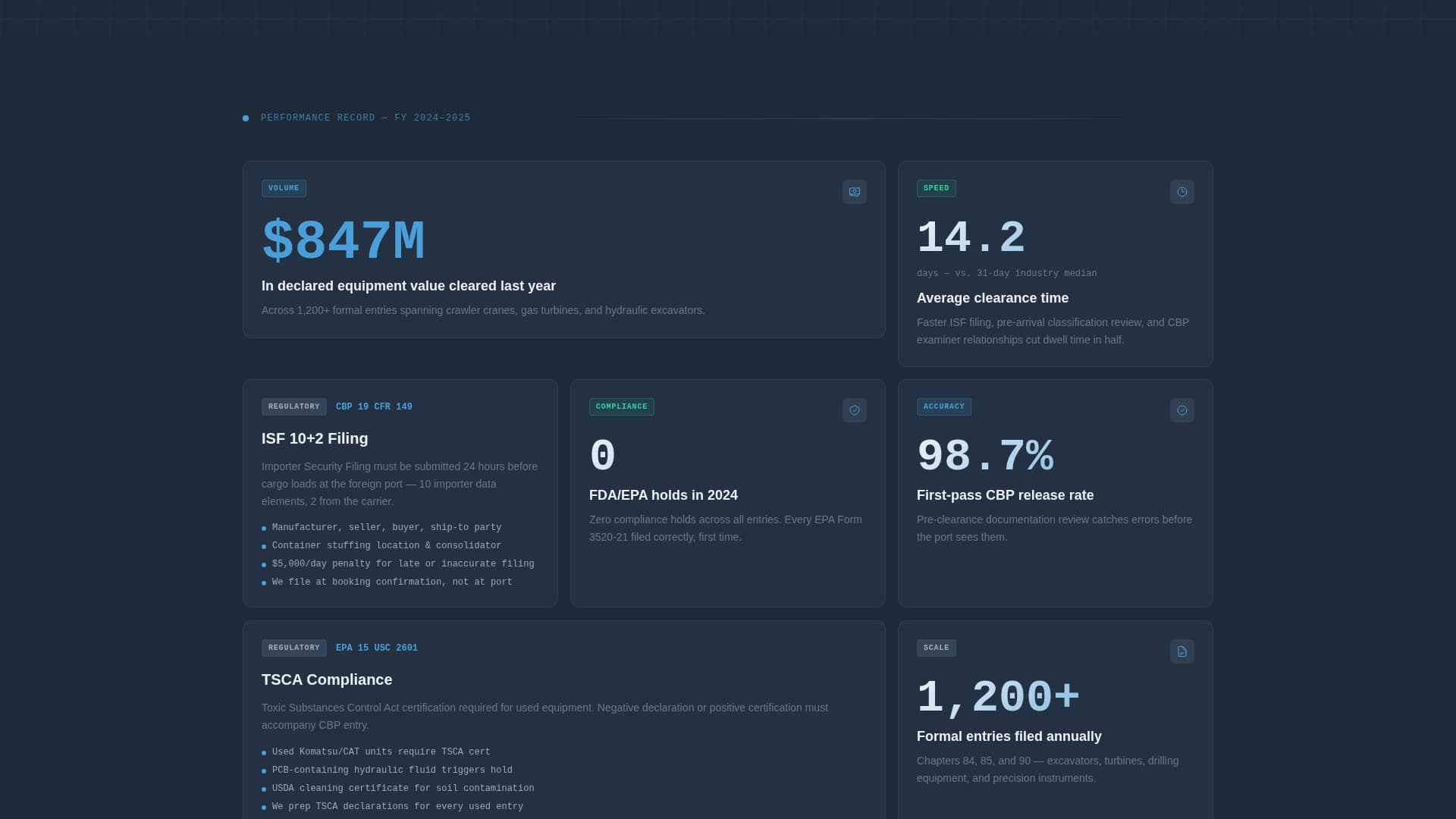Open the EPA 15 USC 2601 regulation link

coord(376,648)
